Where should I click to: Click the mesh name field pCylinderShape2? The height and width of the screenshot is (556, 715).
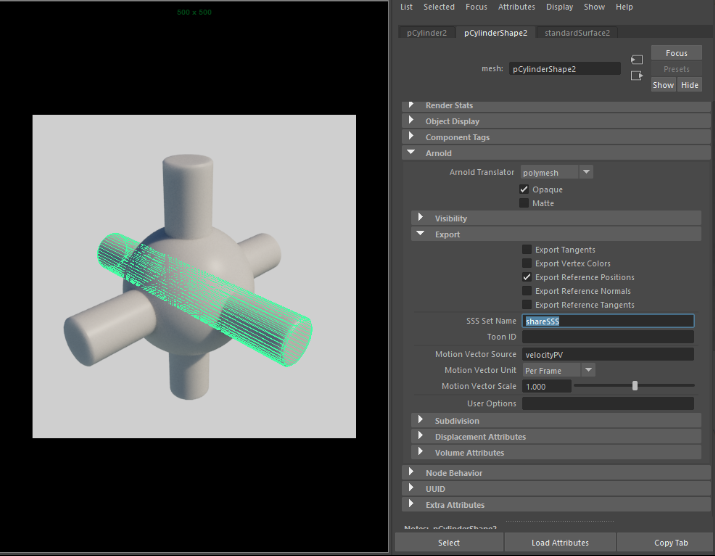click(565, 69)
